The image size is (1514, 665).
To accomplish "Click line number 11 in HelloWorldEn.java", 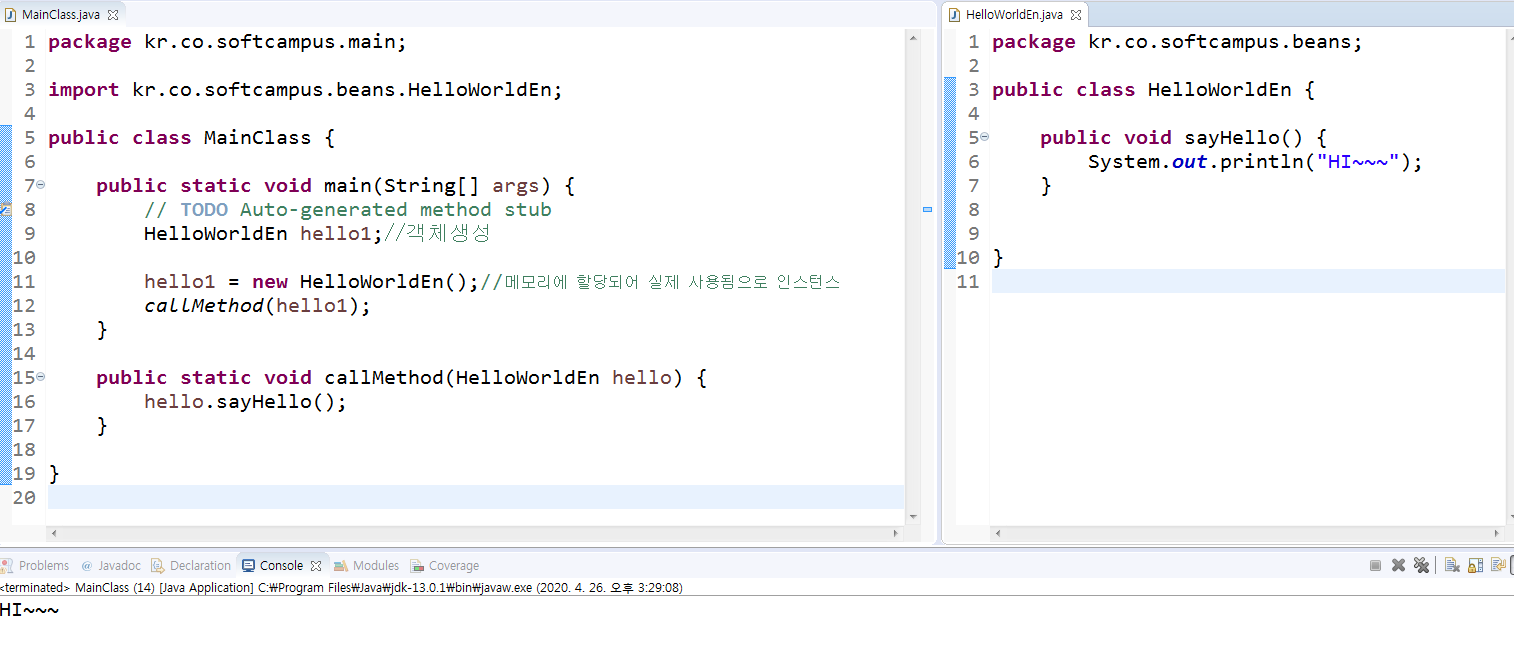I will point(968,282).
